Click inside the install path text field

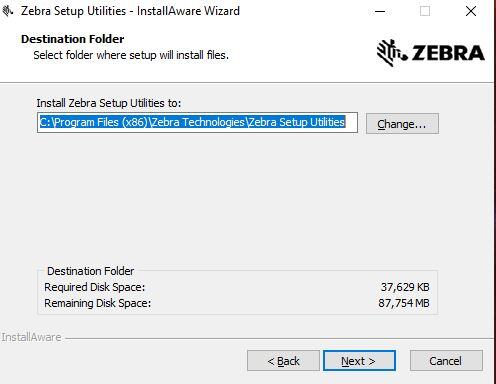coord(197,122)
